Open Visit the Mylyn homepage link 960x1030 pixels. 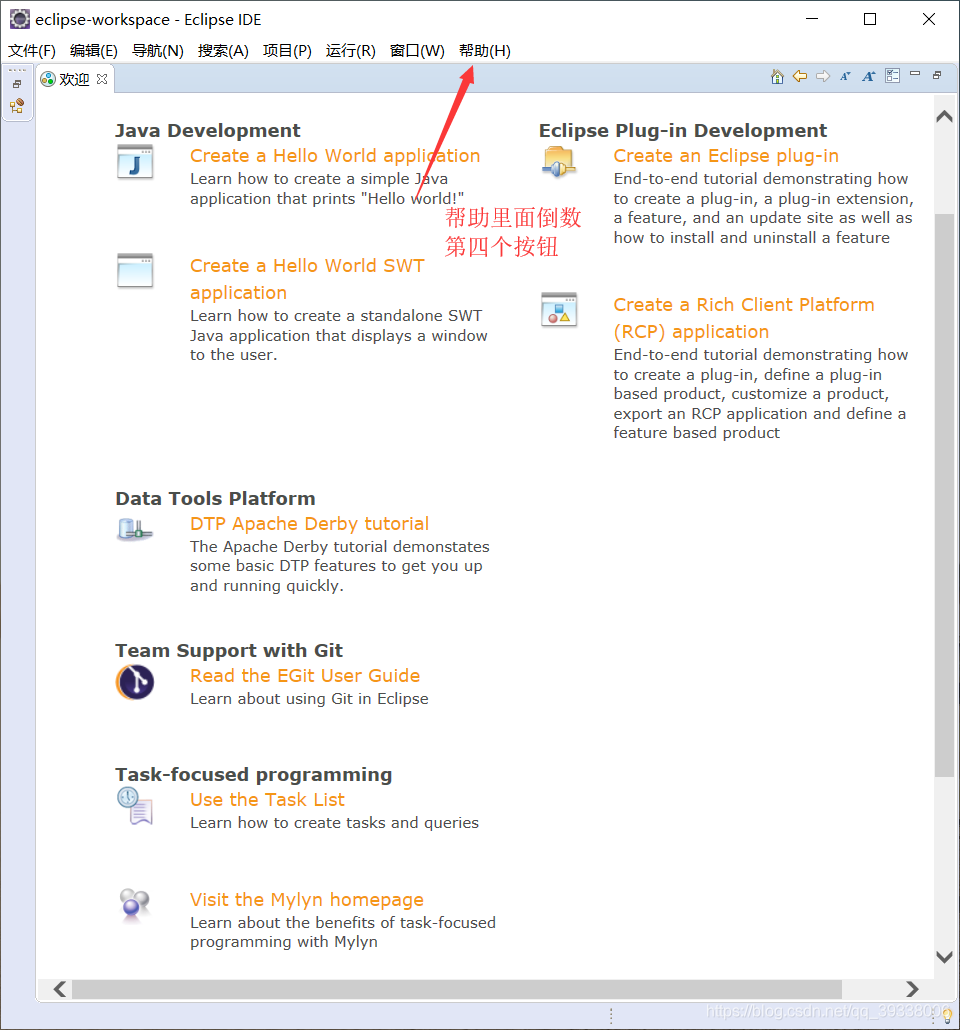pyautogui.click(x=307, y=899)
